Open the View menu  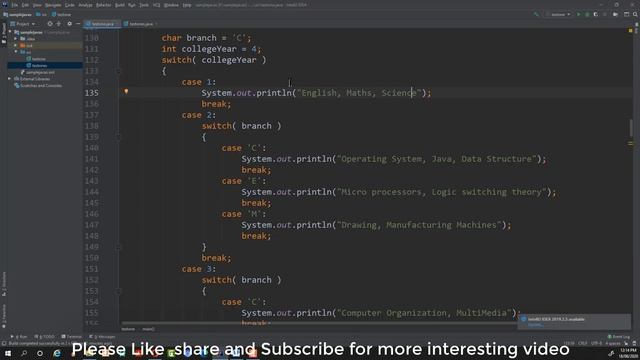[37, 5]
